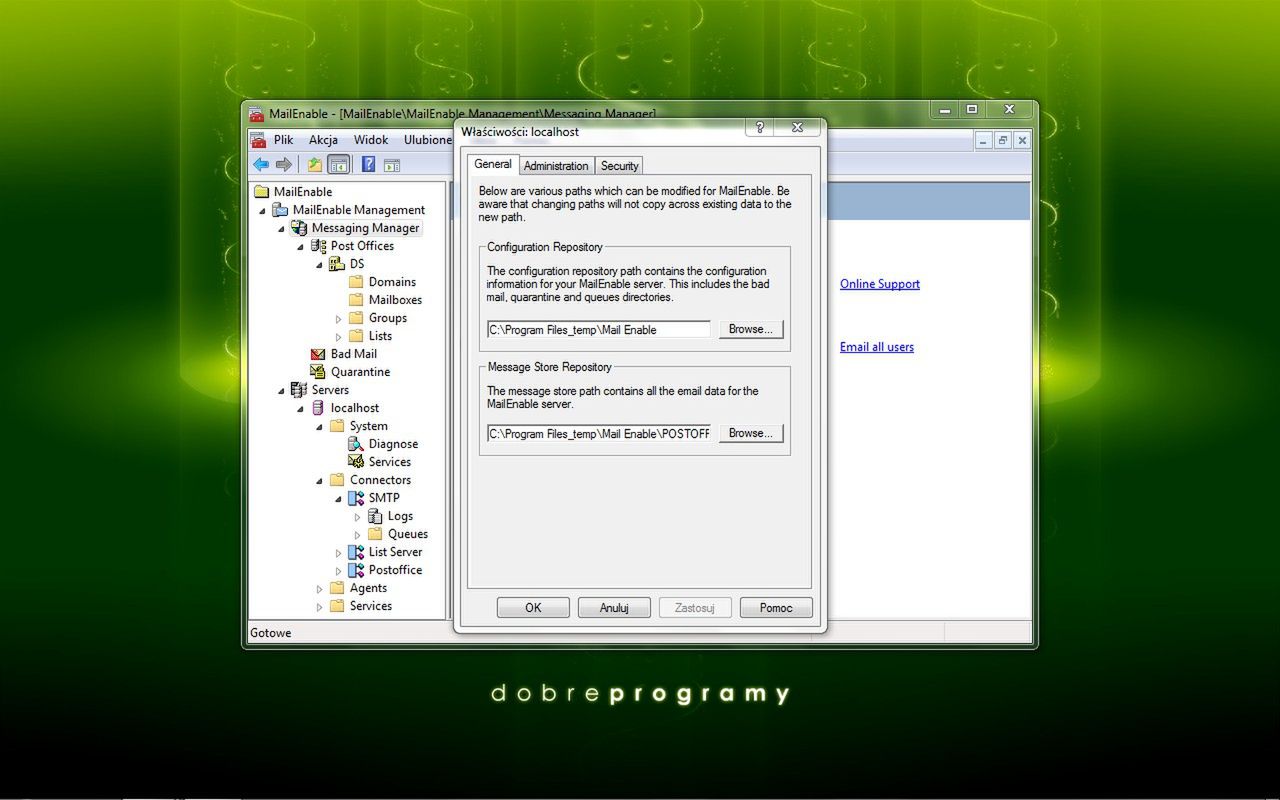The width and height of the screenshot is (1280, 800).
Task: Collapse the Servers node
Action: [x=282, y=390]
